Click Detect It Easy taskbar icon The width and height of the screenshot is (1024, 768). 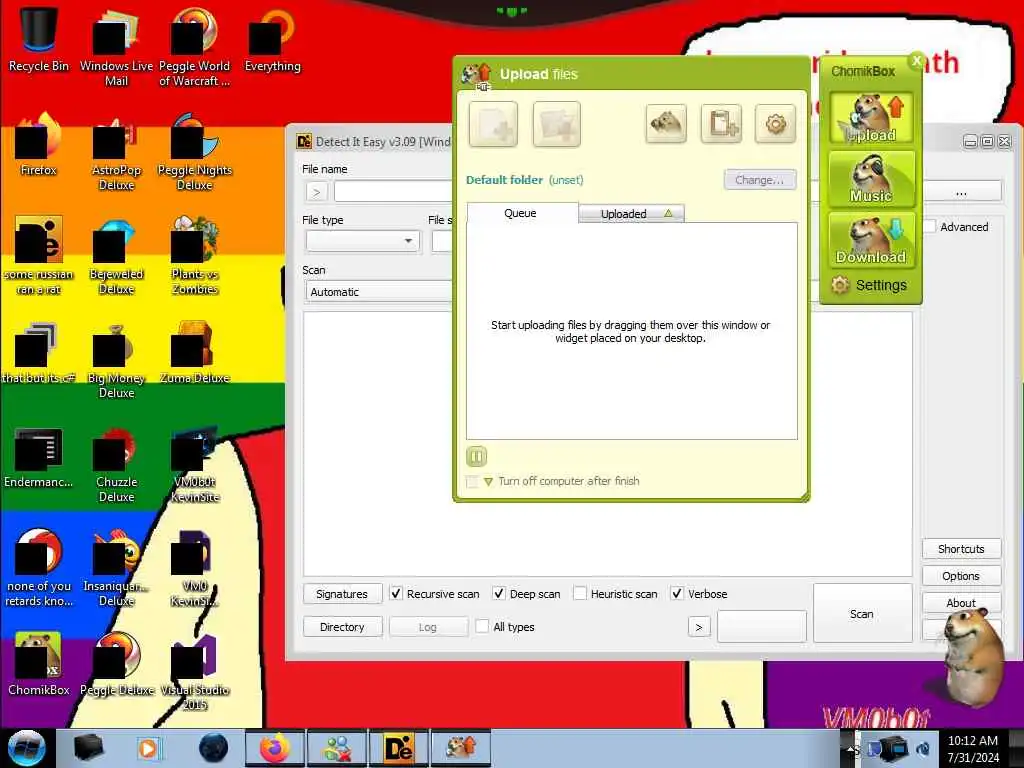click(x=398, y=748)
